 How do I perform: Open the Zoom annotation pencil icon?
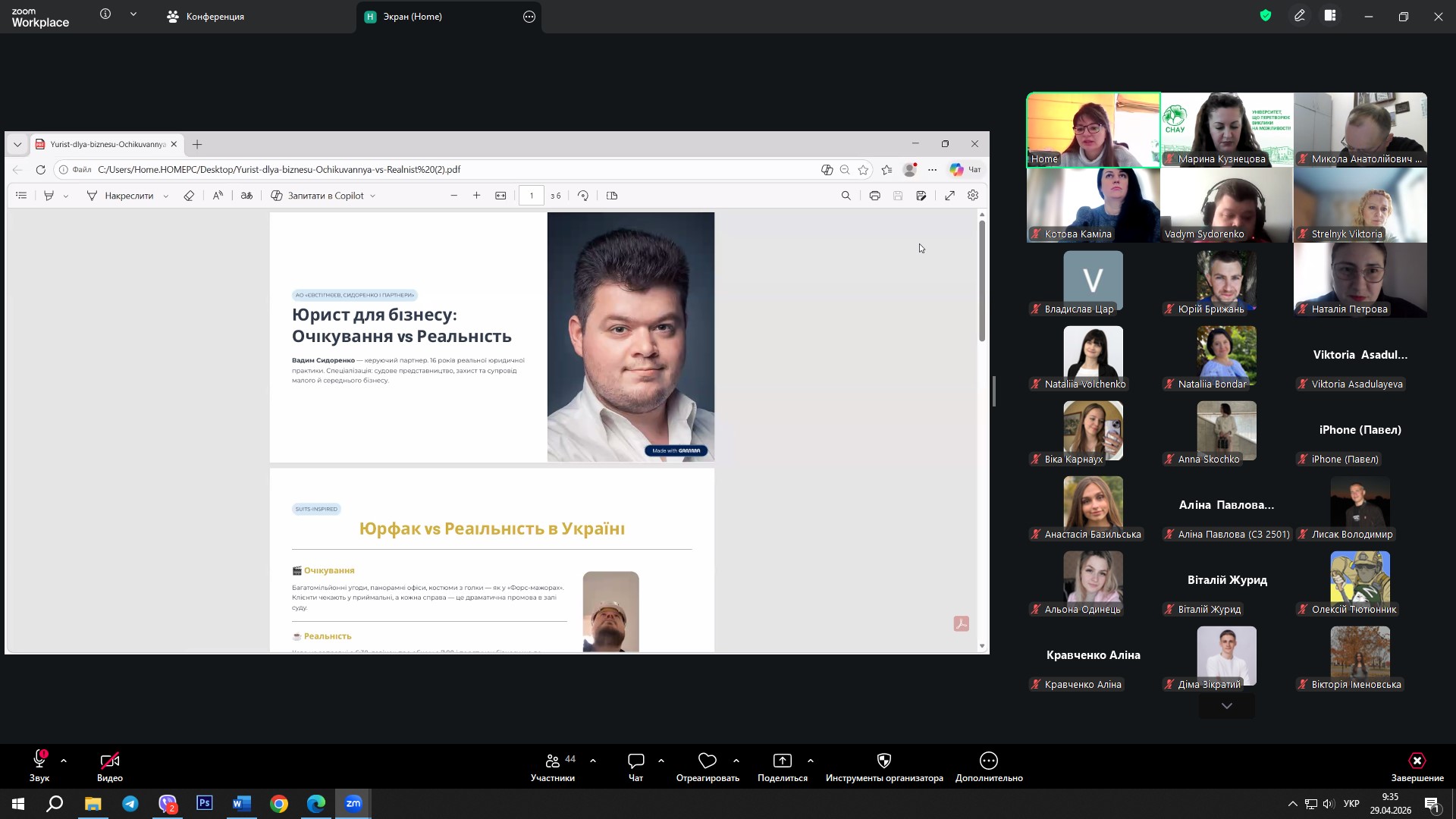(x=1299, y=16)
